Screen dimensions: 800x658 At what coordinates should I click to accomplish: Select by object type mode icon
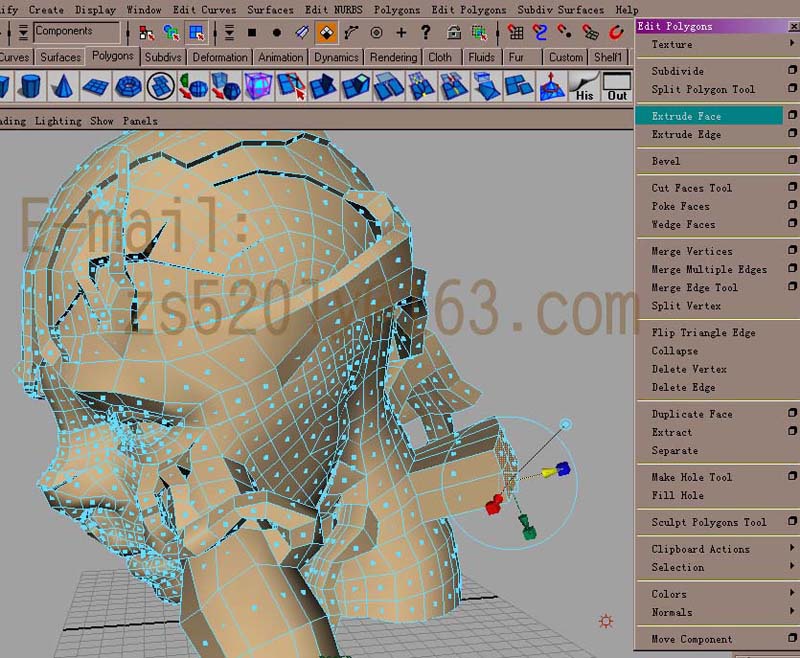171,33
